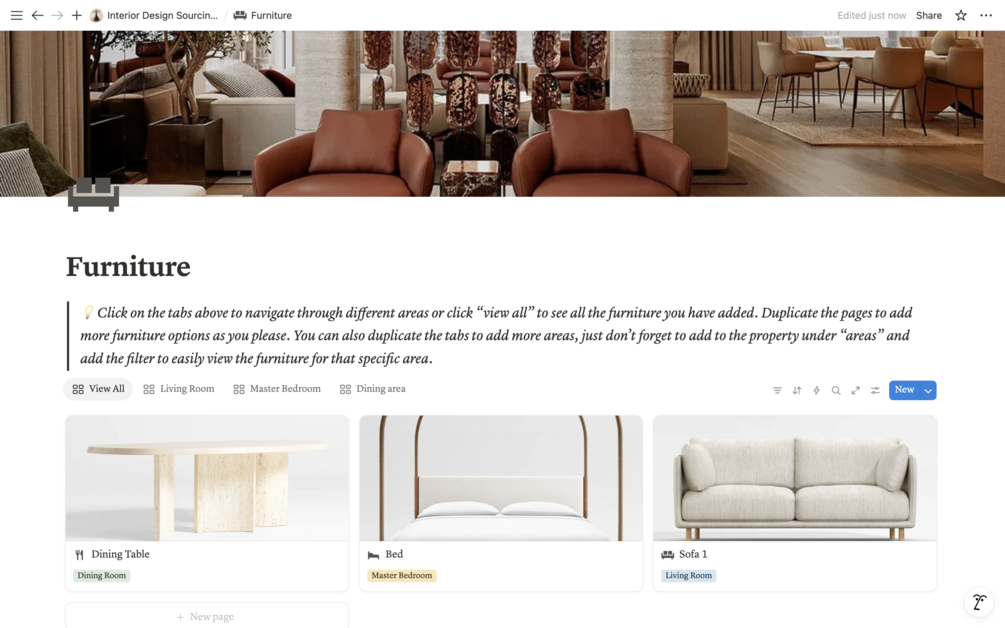Click the blue New button
Image resolution: width=1005 pixels, height=628 pixels.
click(904, 390)
